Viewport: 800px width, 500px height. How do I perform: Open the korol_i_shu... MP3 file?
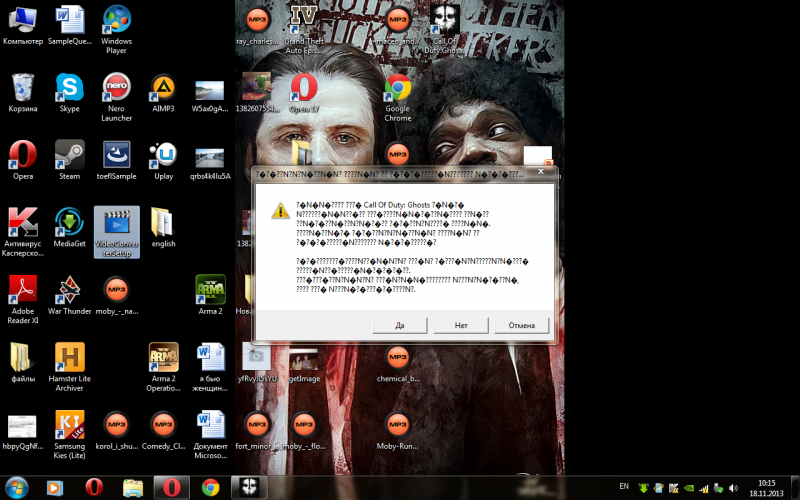(x=116, y=430)
